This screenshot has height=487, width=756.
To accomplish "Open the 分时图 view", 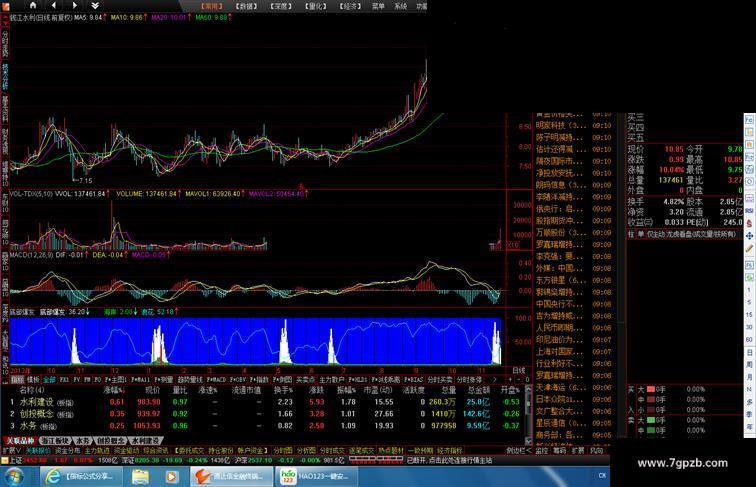I will click(x=283, y=450).
